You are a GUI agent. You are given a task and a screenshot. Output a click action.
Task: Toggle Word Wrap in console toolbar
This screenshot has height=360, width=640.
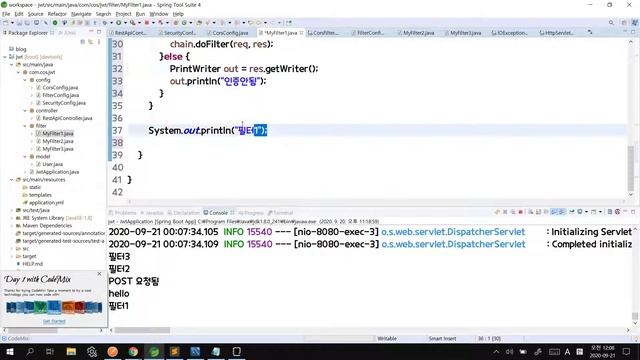click(x=546, y=212)
